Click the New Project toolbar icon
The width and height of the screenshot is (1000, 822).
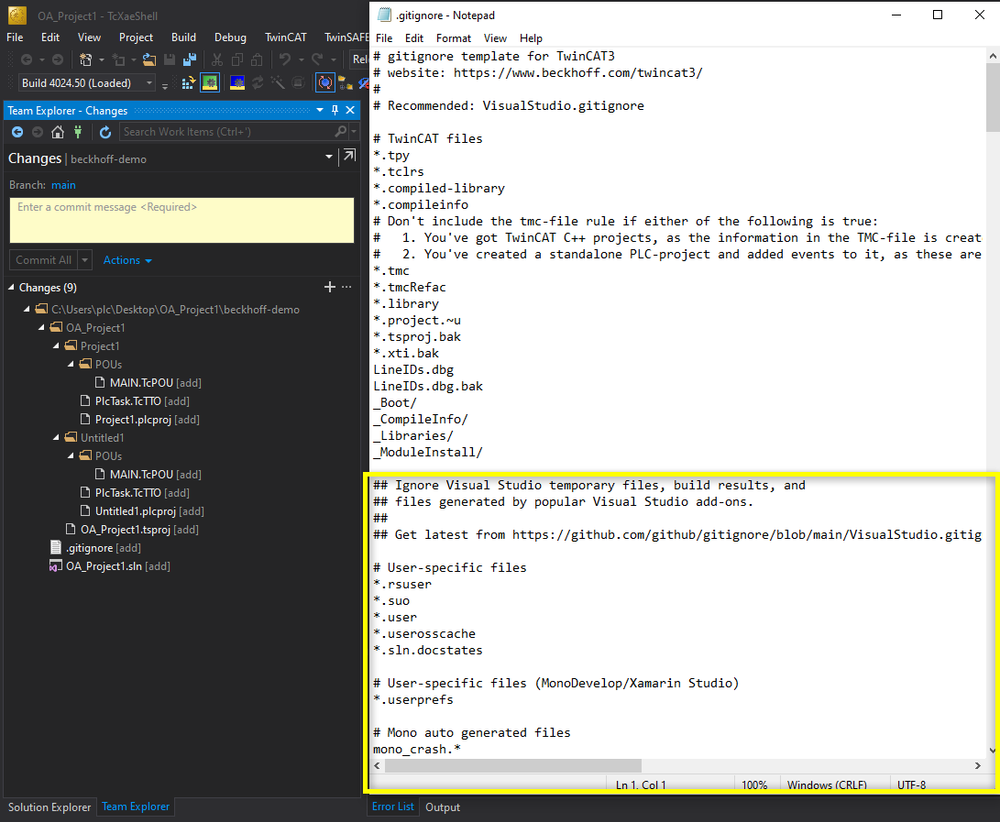85,60
